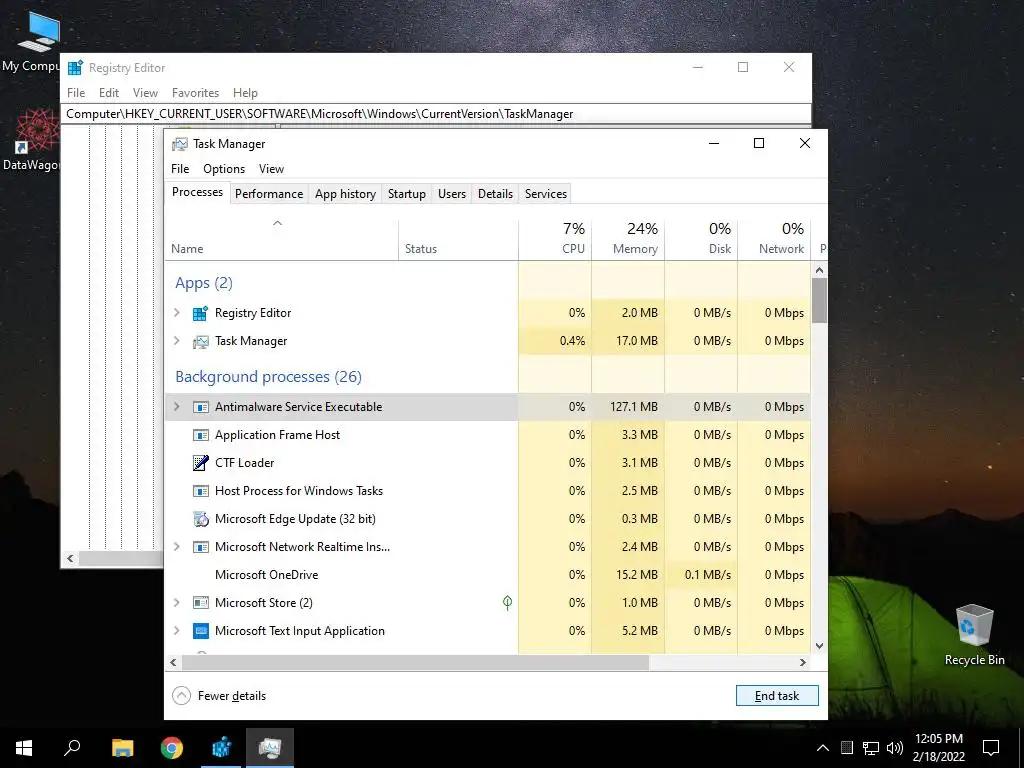Screen dimensions: 1024x768
Task: Expand the Microsoft Store (2) group
Action: [176, 603]
